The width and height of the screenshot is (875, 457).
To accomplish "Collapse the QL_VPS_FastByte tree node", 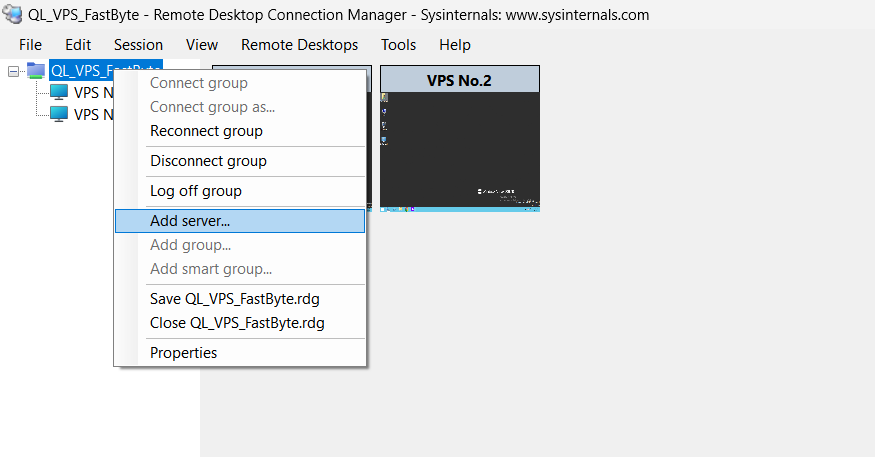I will pos(13,71).
